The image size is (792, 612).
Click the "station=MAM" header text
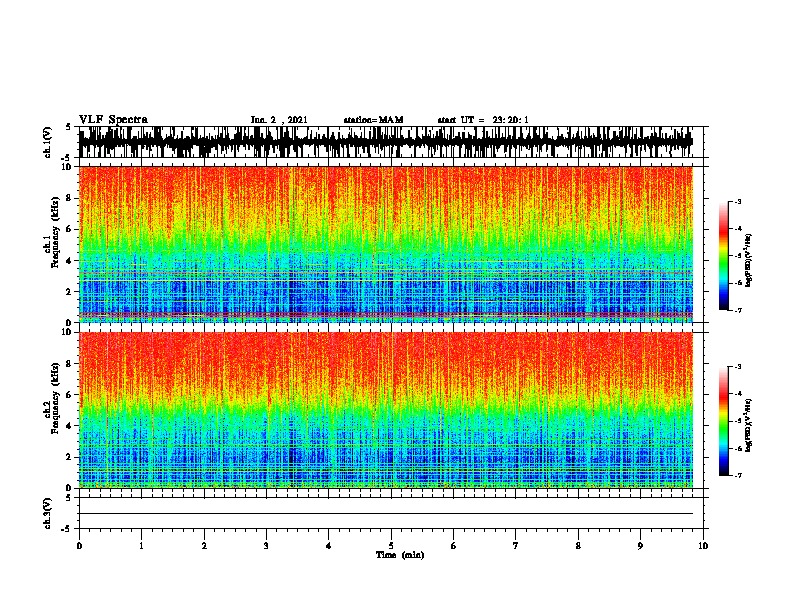pyautogui.click(x=373, y=120)
